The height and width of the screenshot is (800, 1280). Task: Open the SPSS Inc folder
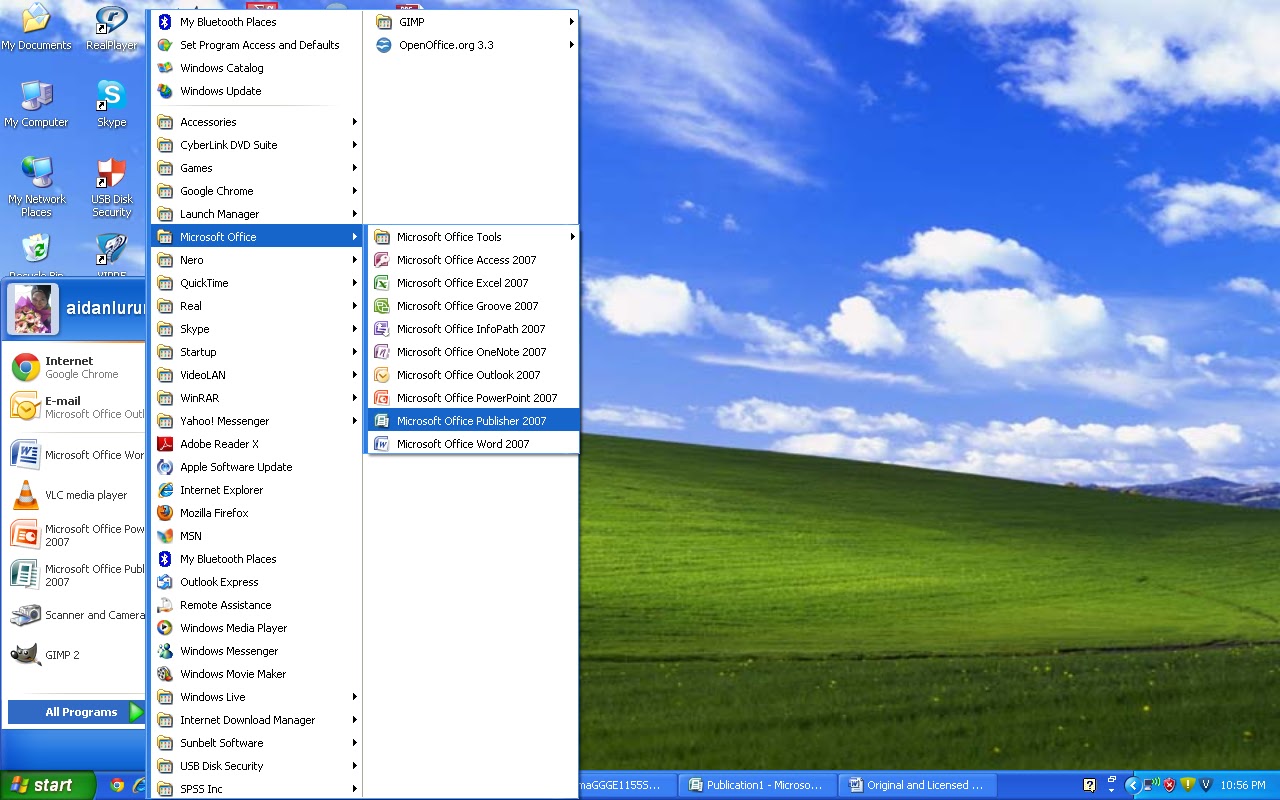(x=256, y=789)
